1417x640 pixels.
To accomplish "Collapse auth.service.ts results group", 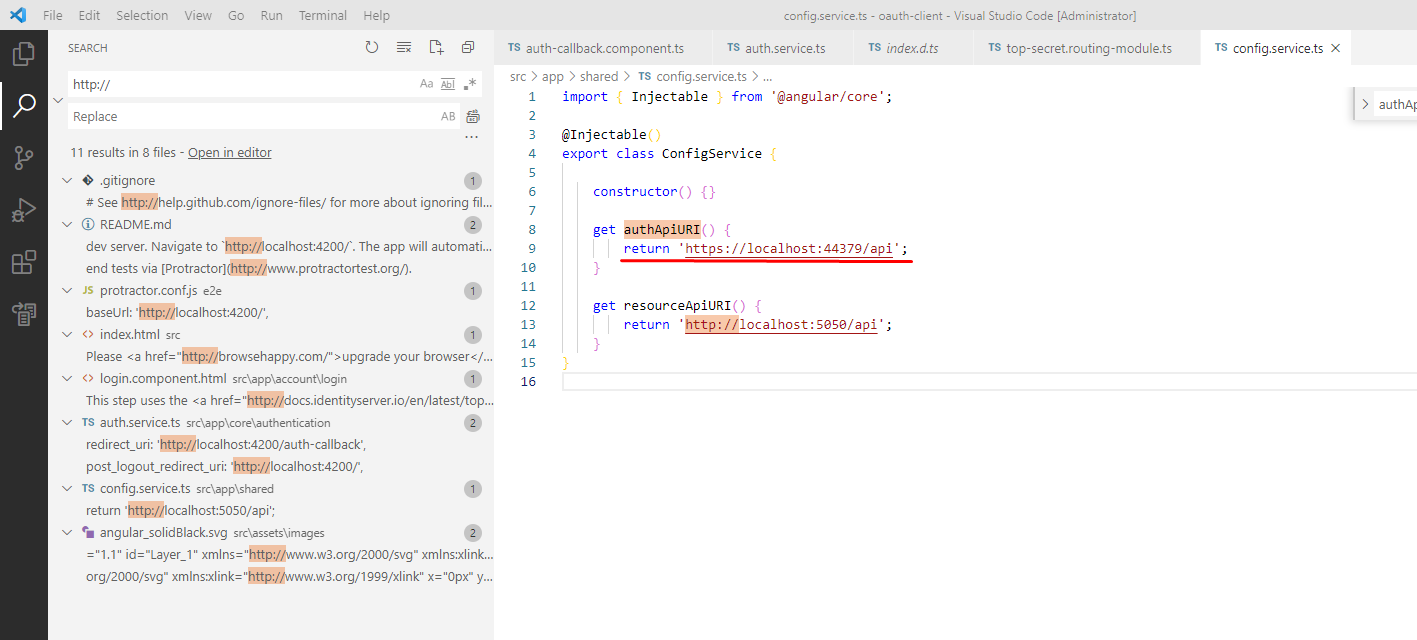I will tap(67, 423).
